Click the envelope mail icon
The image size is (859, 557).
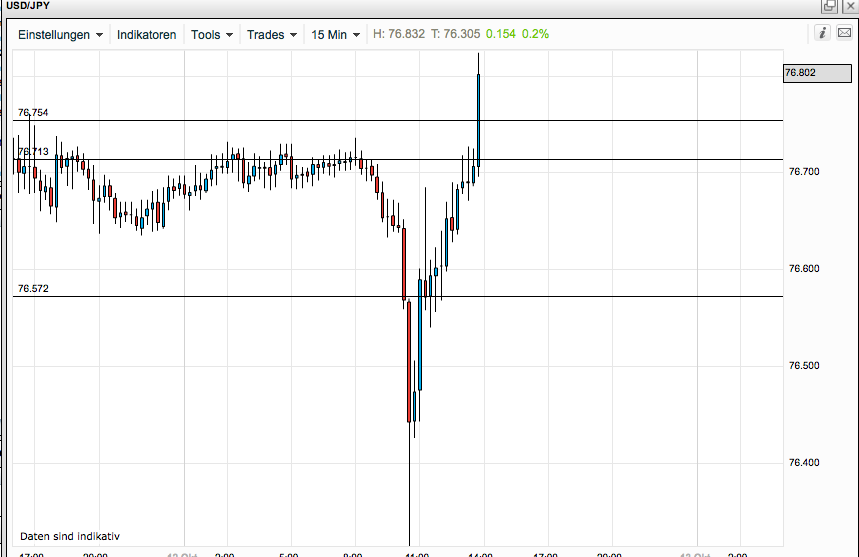click(844, 33)
